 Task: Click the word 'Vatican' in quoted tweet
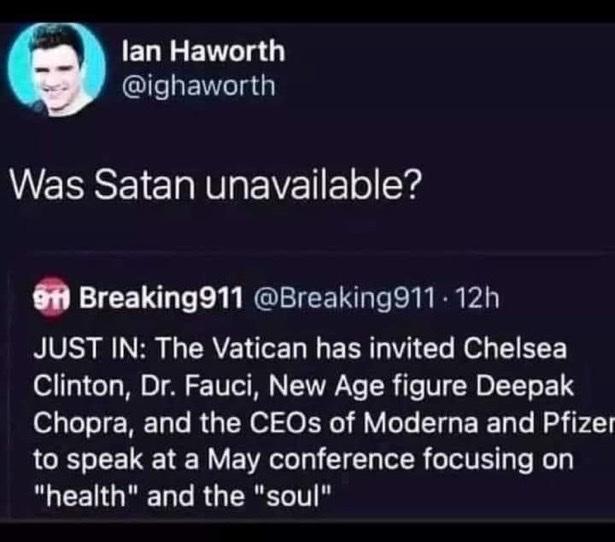pyautogui.click(x=261, y=349)
